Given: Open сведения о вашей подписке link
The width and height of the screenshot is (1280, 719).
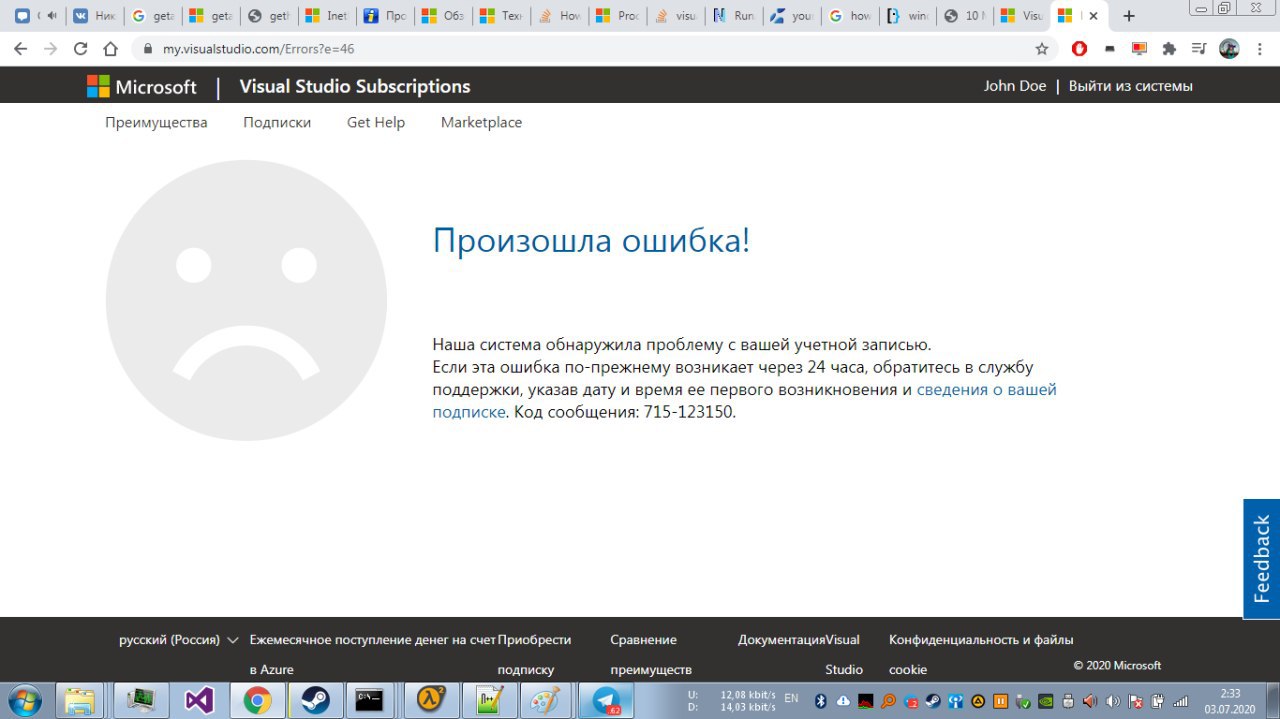Looking at the screenshot, I should [744, 400].
